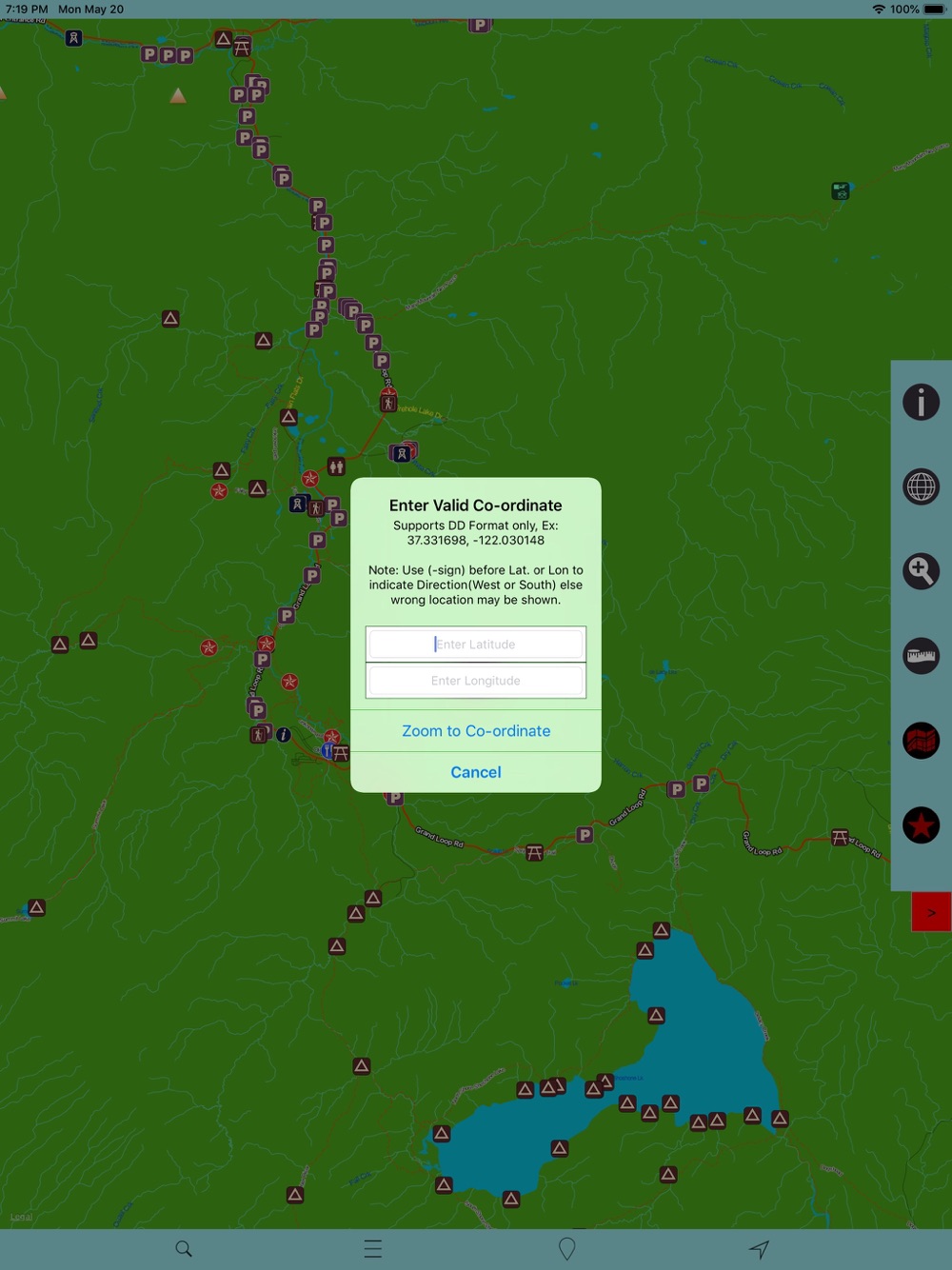Tap the restroom marker on the map
952x1270 pixels.
(x=336, y=466)
